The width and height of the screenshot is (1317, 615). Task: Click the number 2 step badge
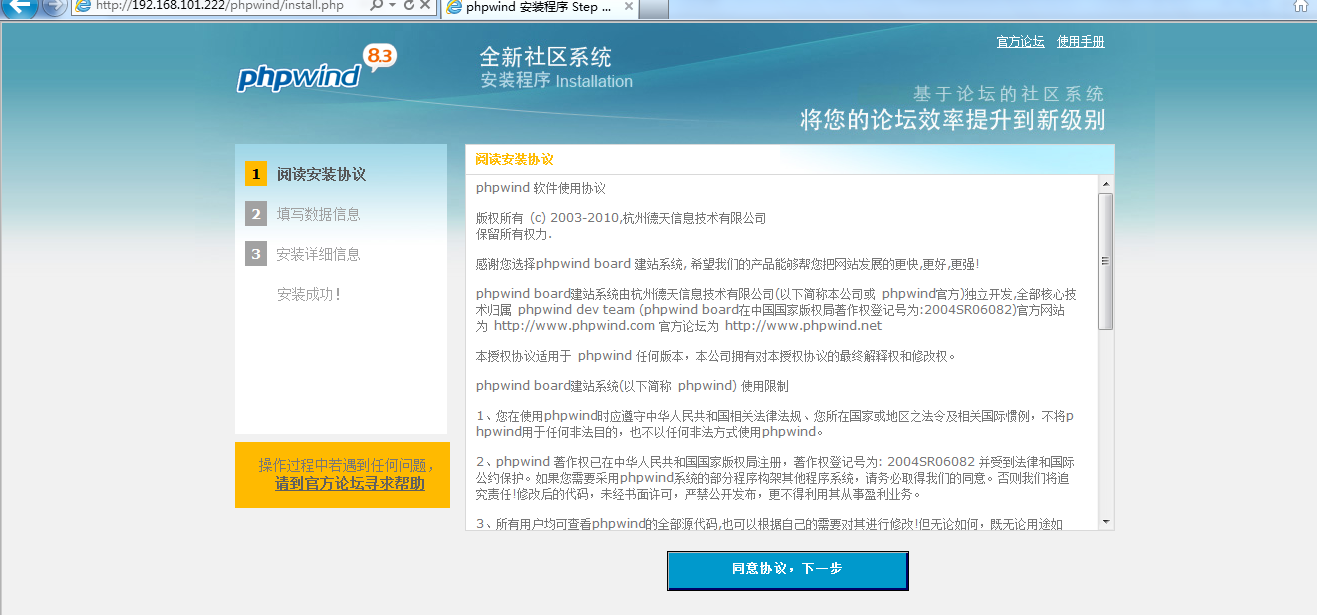coord(256,214)
